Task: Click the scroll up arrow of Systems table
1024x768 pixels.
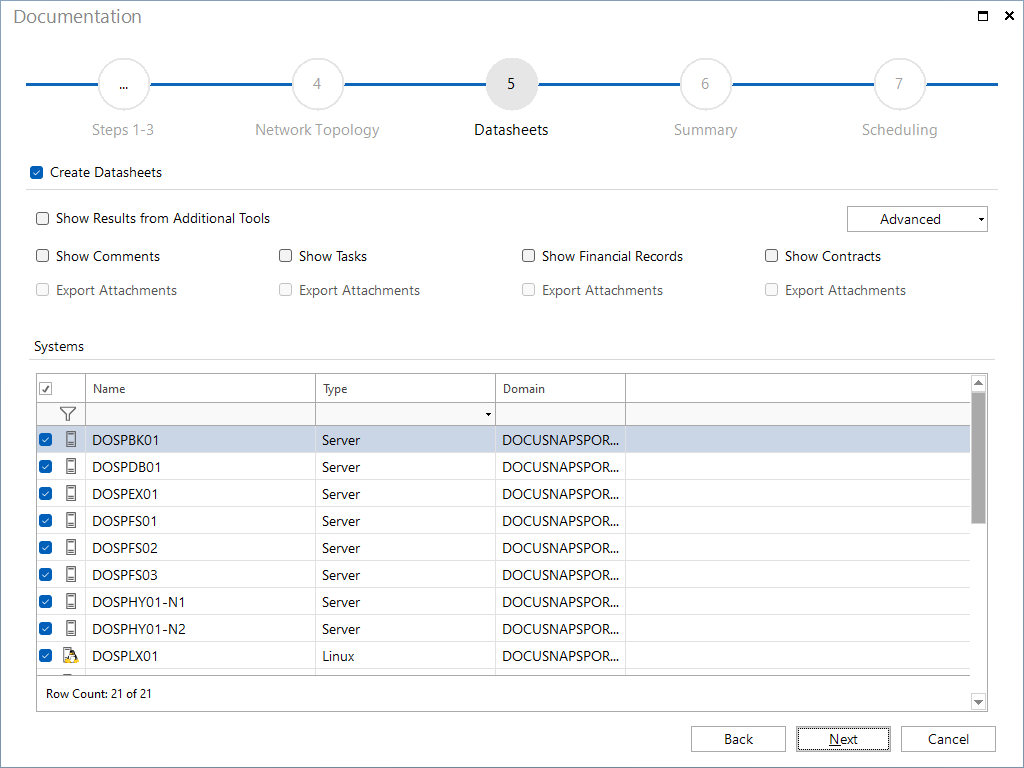Action: click(x=978, y=383)
